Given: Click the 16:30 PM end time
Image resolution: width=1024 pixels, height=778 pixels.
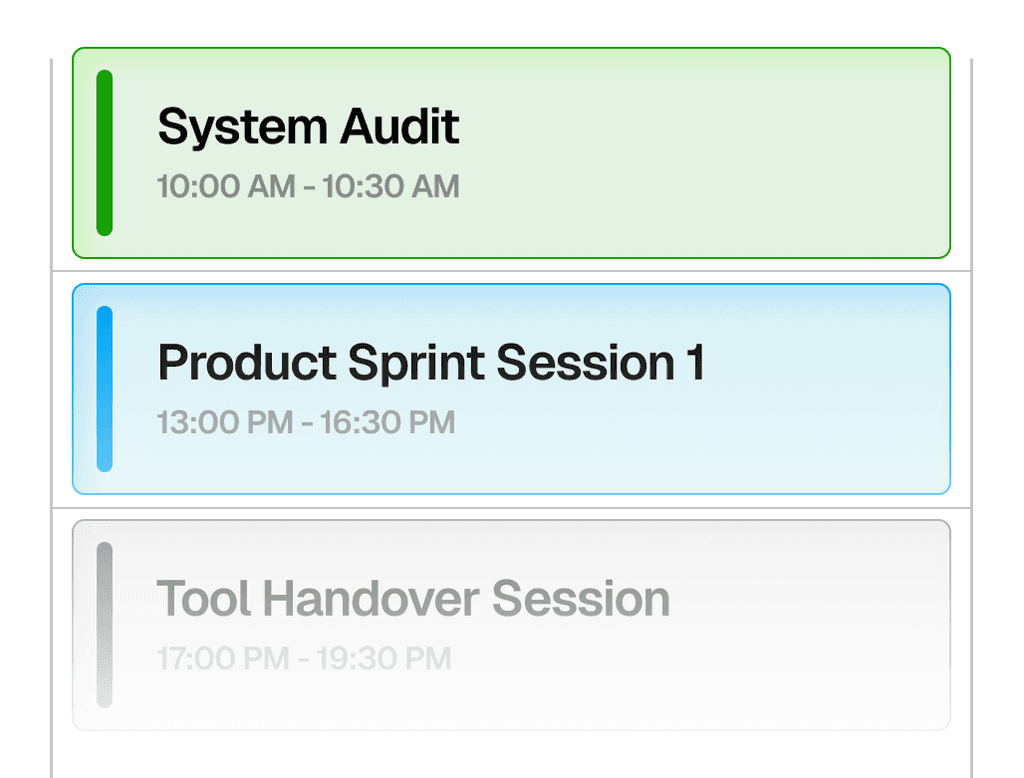Looking at the screenshot, I should coord(387,422).
